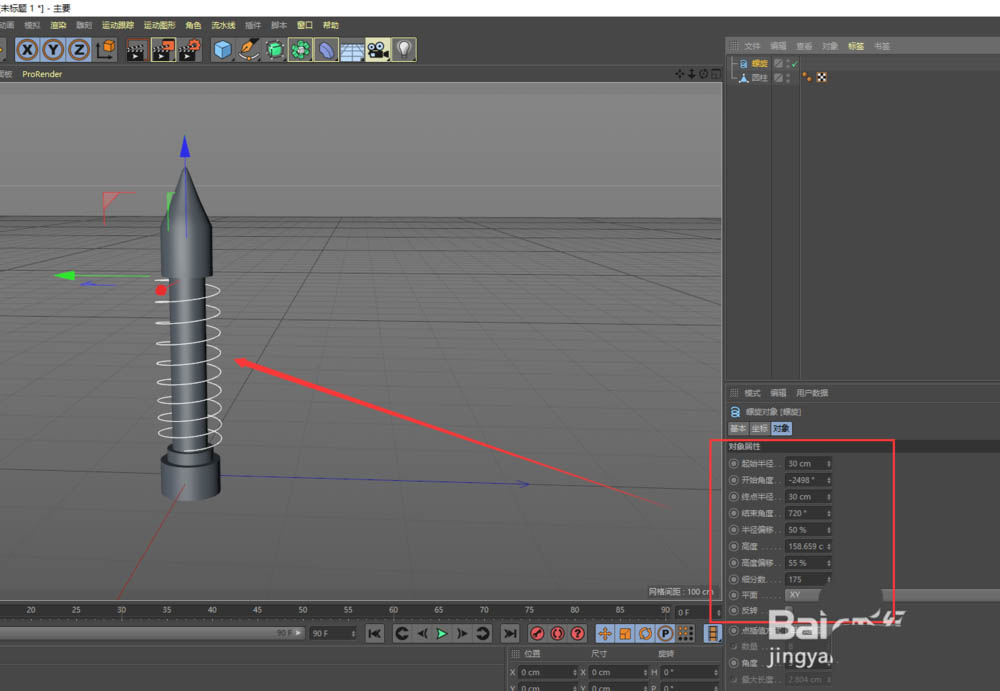Switch to the 坐标 tab in attributes

pos(758,428)
